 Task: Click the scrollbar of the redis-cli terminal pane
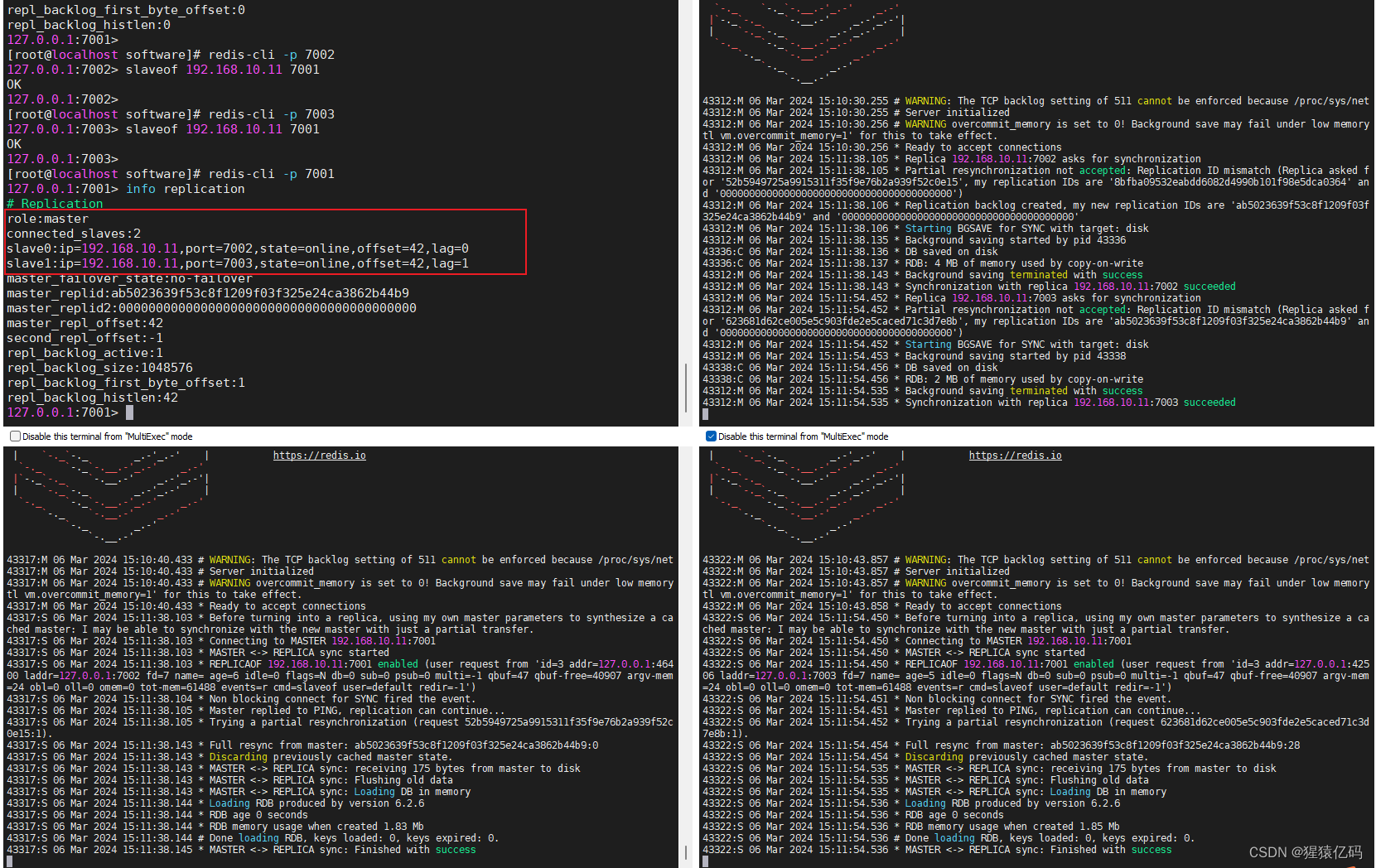click(685, 388)
